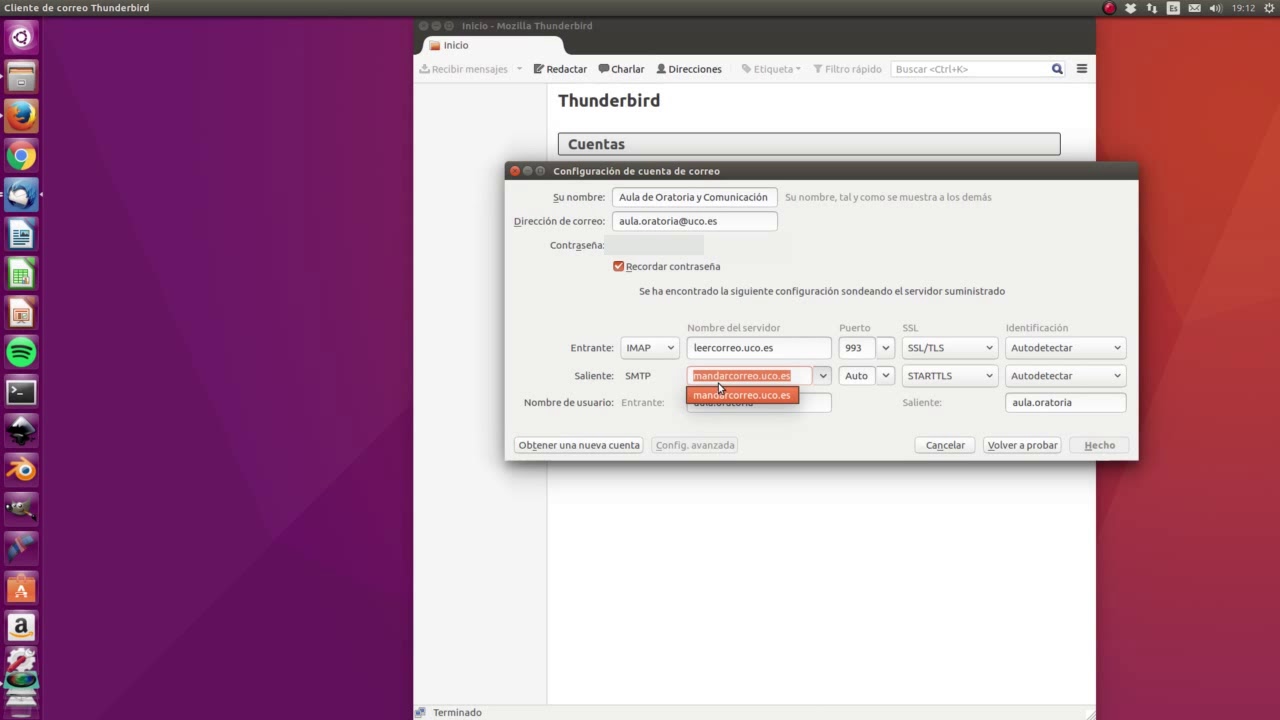
Task: Launch Google Chrome from the dock
Action: [21, 156]
